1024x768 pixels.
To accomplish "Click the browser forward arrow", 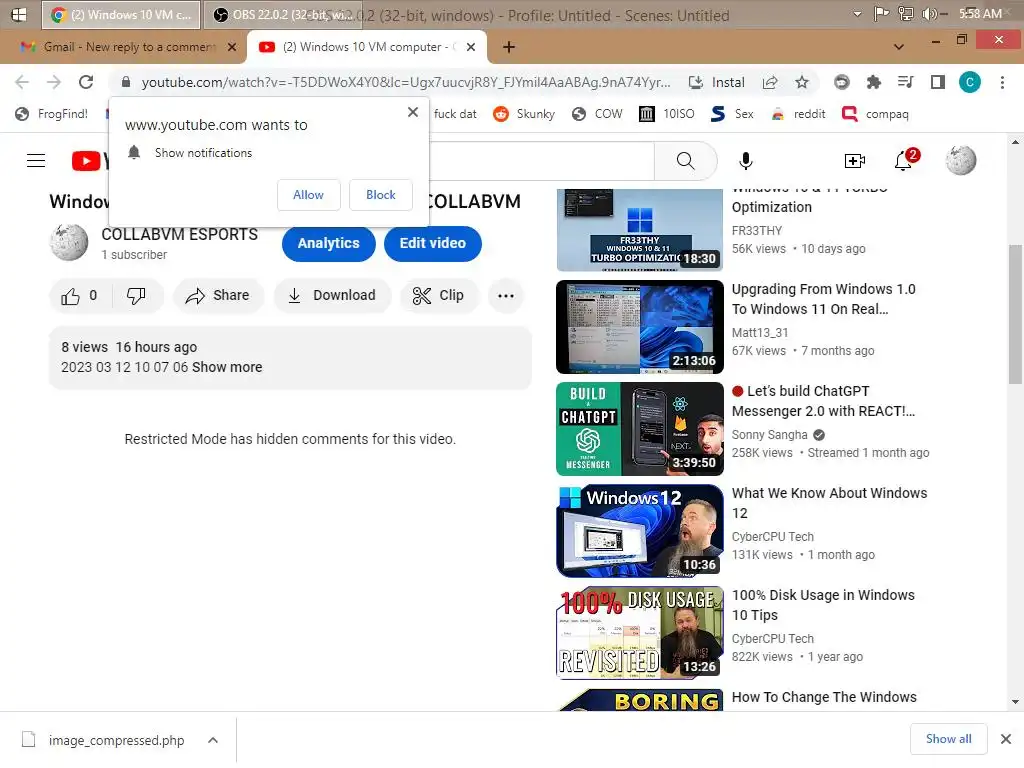I will click(x=54, y=82).
